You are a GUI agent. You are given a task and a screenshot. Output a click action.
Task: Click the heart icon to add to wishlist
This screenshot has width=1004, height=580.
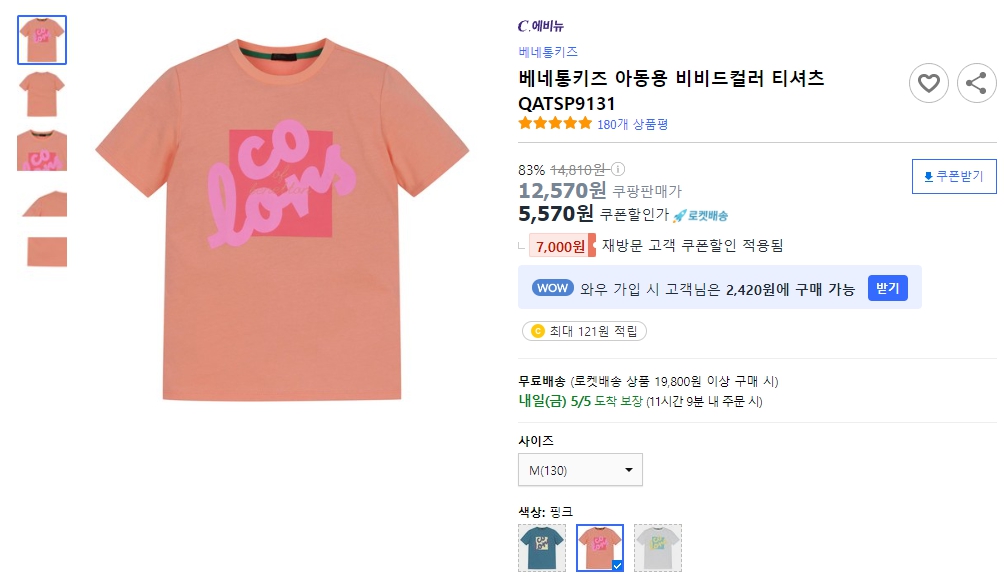coord(929,83)
